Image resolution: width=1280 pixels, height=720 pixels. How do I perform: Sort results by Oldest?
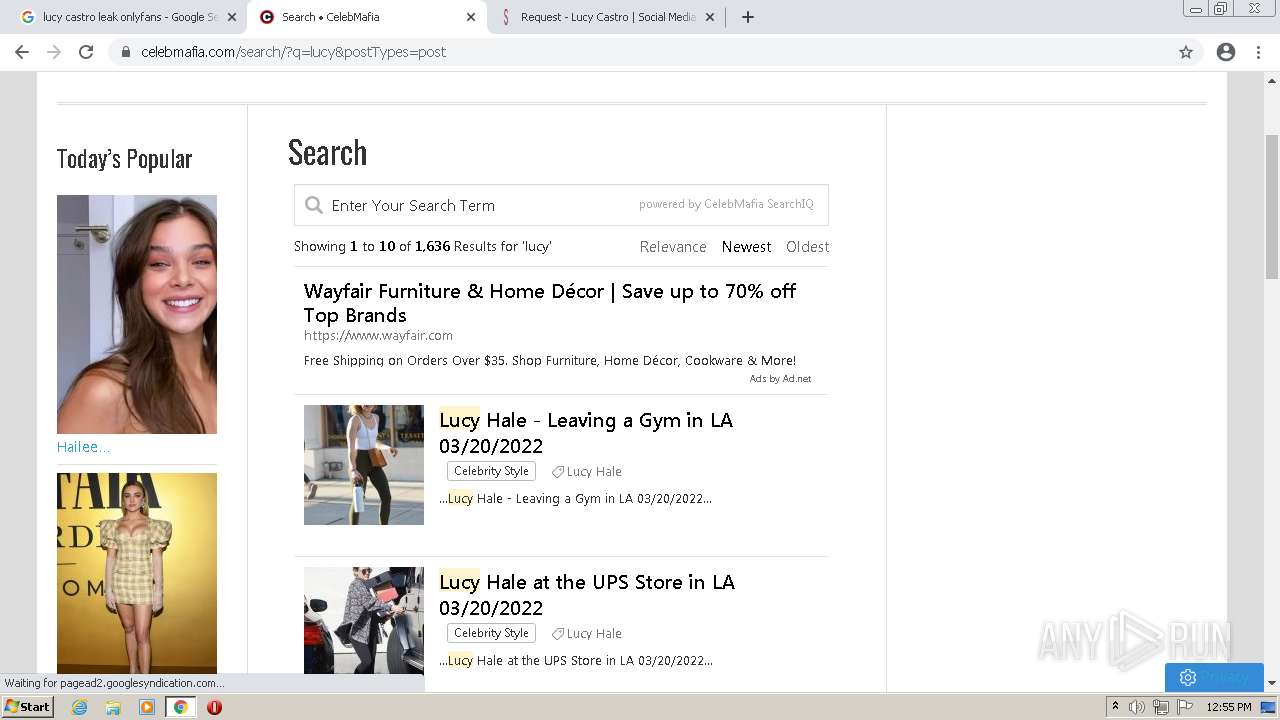coord(807,247)
